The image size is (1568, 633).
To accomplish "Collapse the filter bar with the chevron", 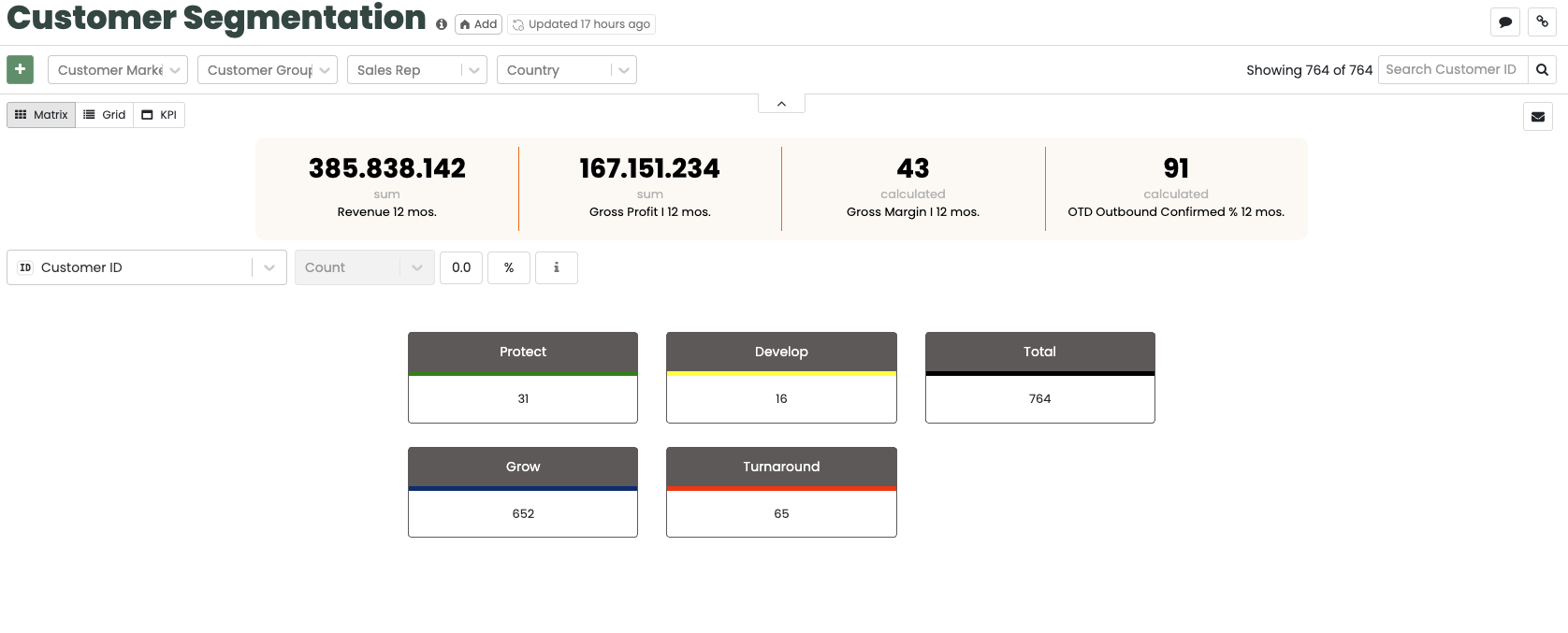I will [x=781, y=104].
